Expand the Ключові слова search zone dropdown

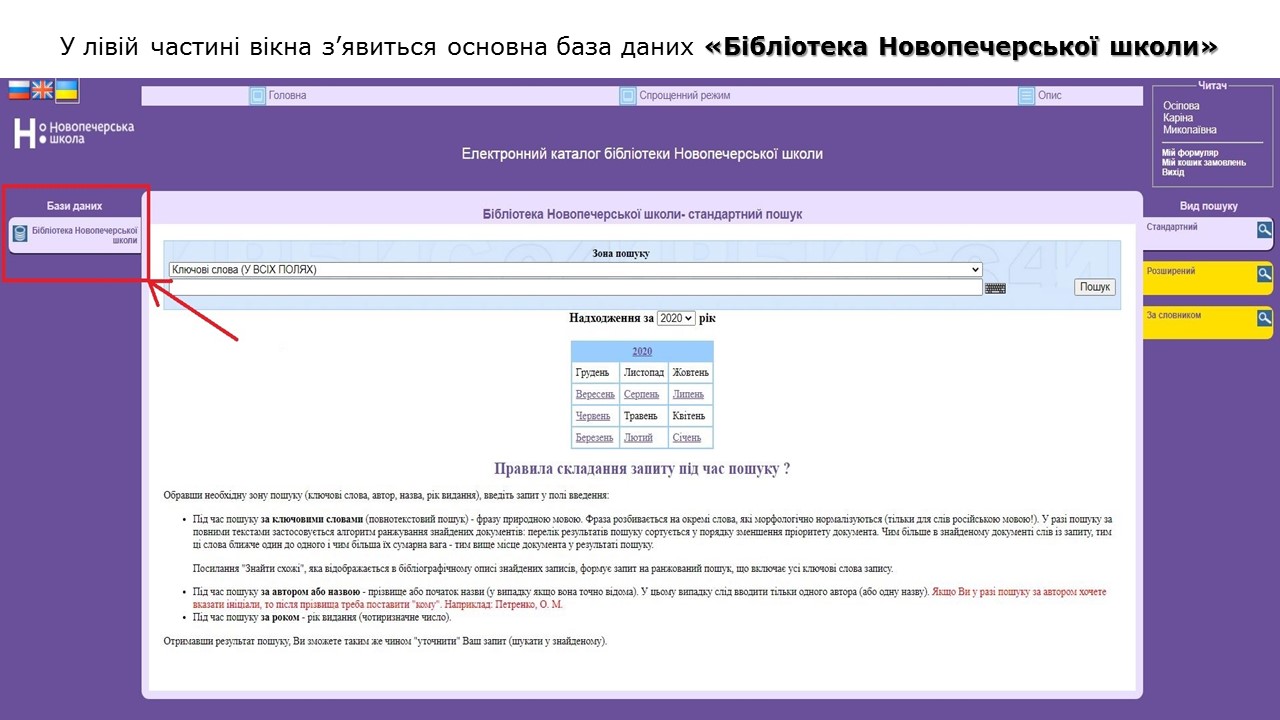point(575,270)
